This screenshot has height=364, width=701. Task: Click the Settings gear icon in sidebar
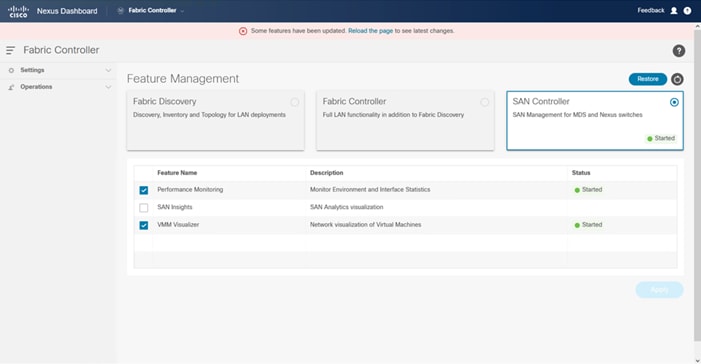point(11,70)
